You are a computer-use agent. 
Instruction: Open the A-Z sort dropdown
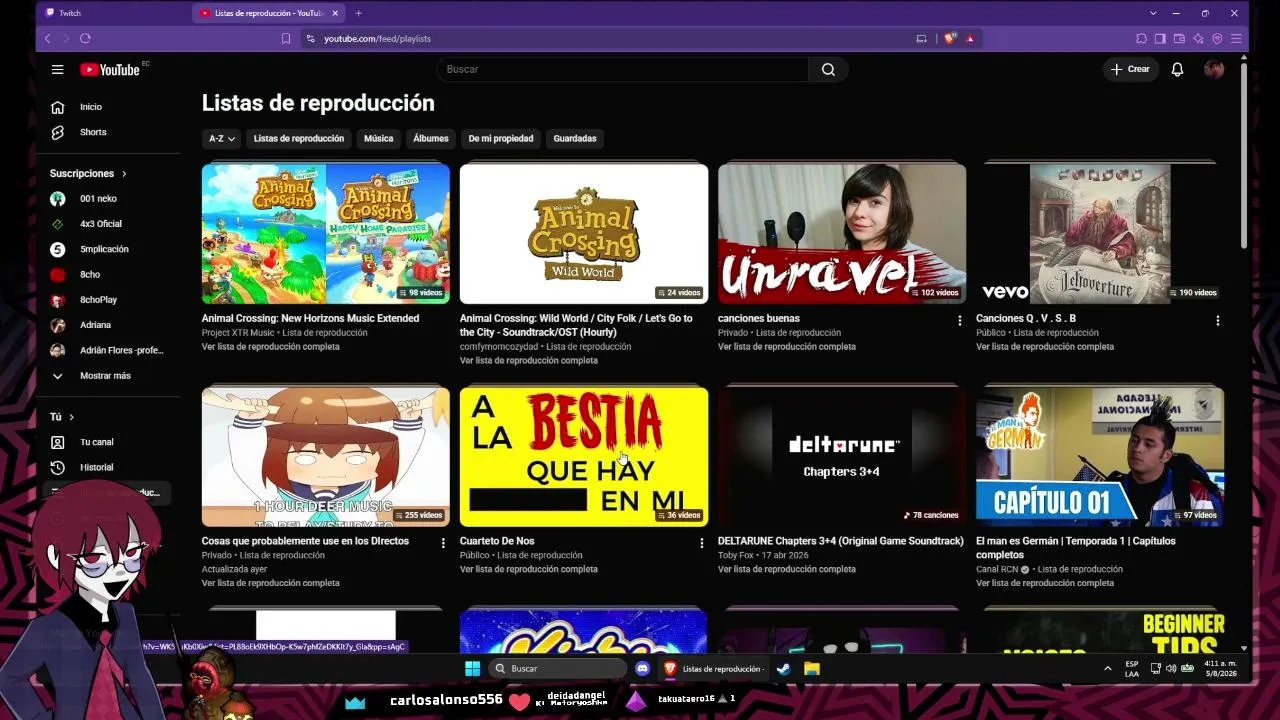(221, 139)
